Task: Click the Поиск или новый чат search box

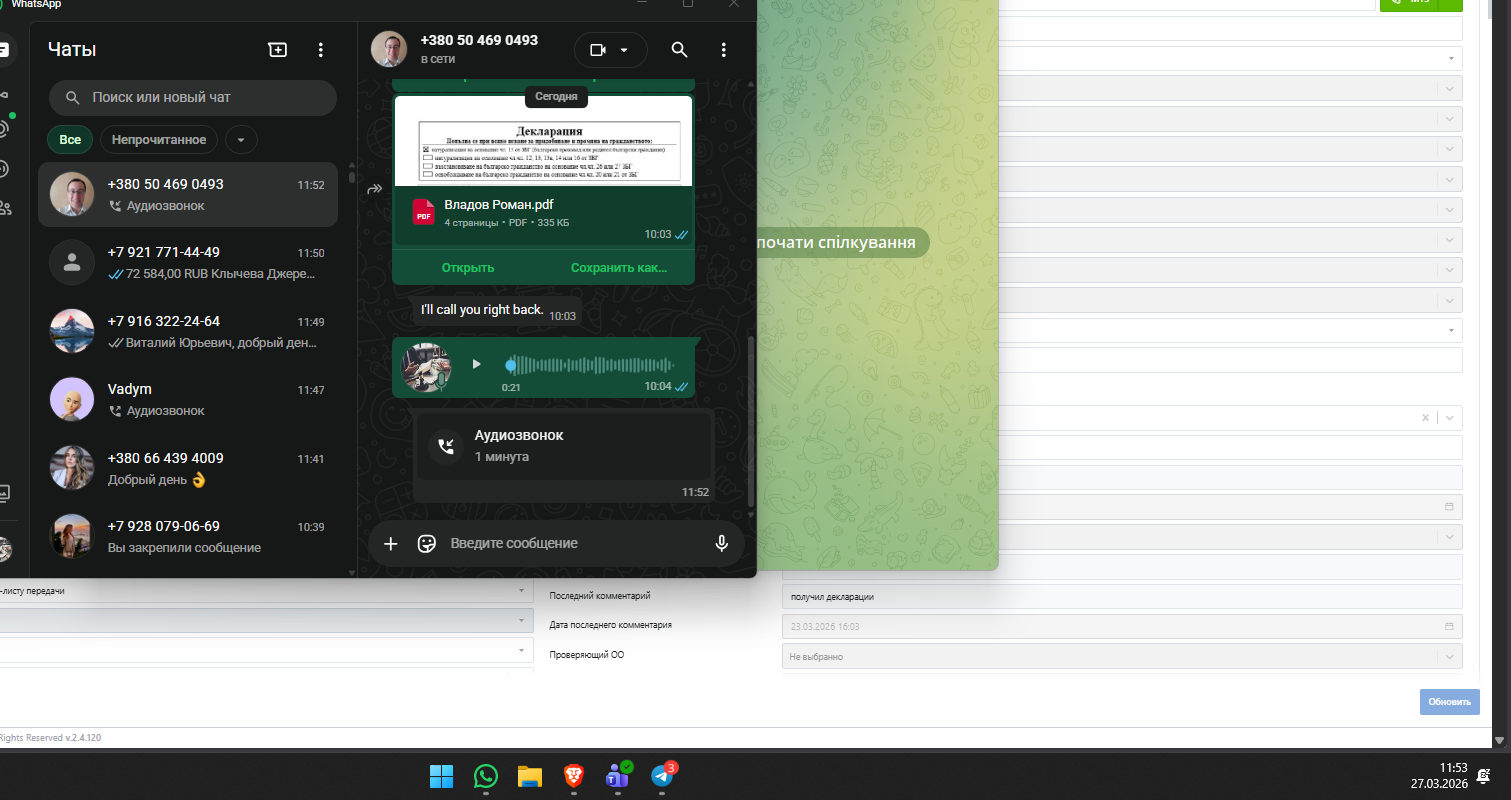Action: point(193,98)
